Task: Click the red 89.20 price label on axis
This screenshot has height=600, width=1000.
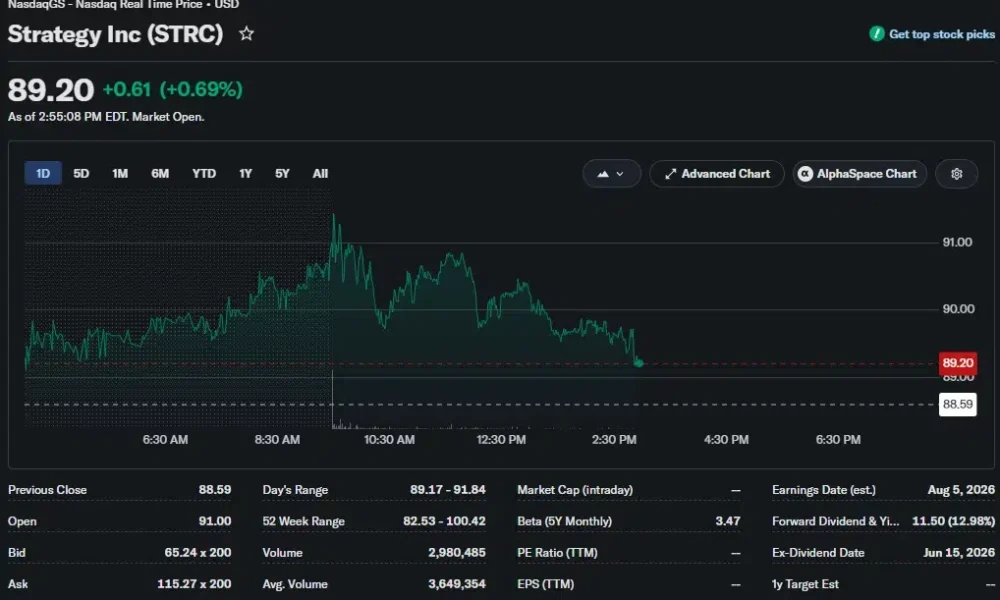Action: point(957,363)
